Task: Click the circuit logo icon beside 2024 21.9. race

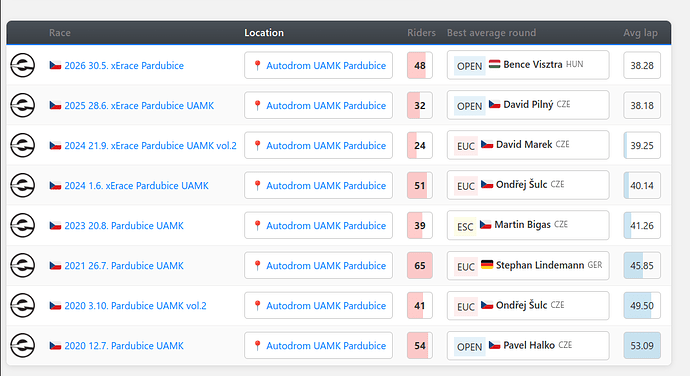Action: pyautogui.click(x=22, y=145)
